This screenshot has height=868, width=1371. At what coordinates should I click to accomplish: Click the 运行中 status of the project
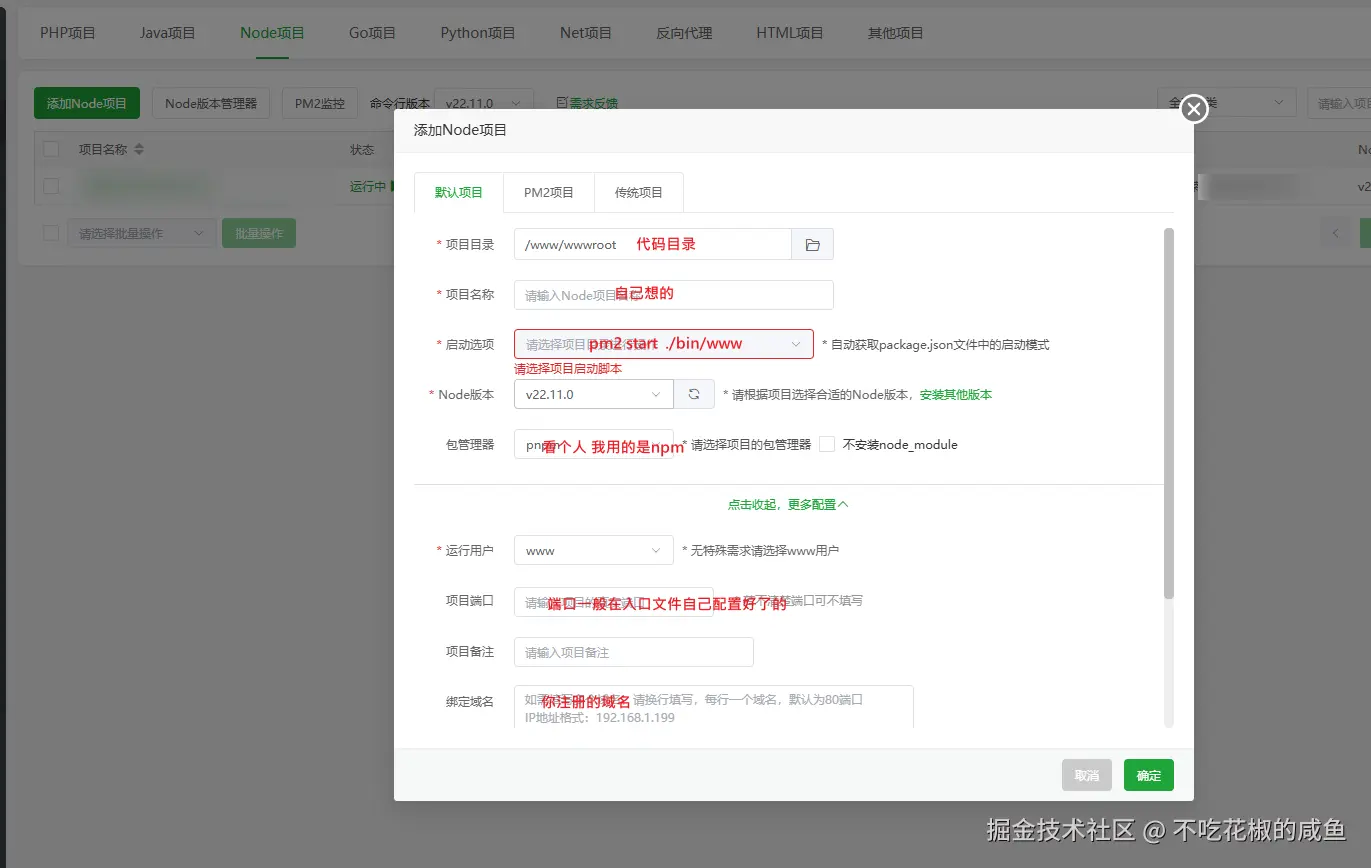pos(368,186)
